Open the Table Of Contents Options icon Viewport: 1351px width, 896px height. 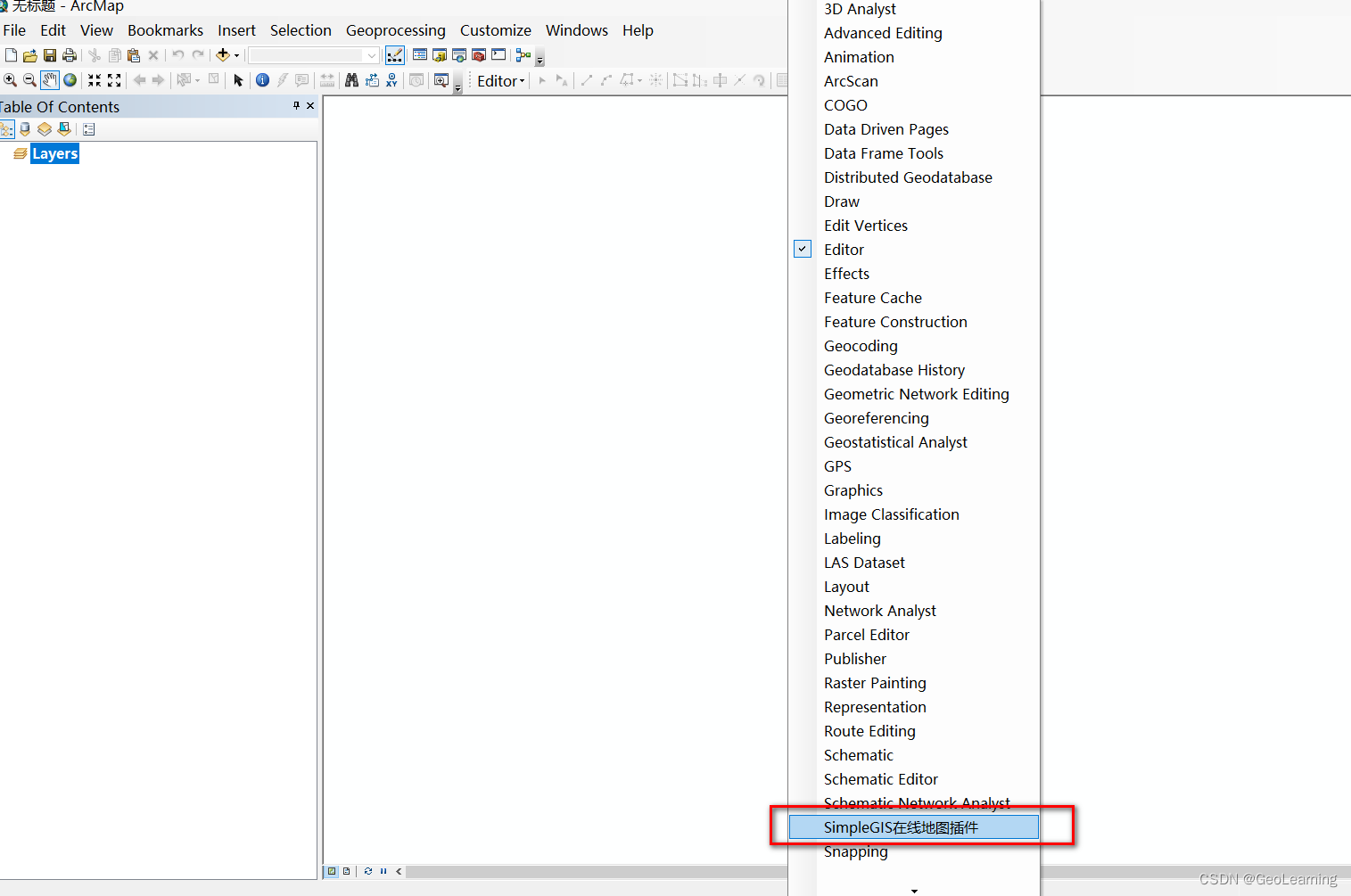tap(88, 129)
